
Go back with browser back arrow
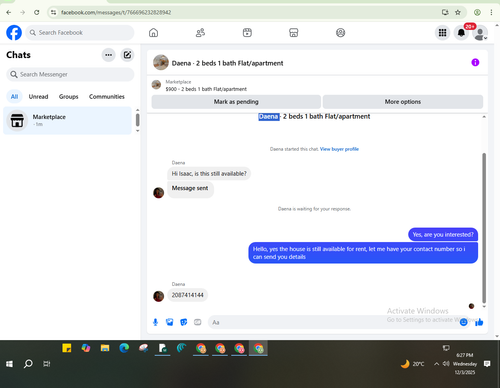coord(9,12)
